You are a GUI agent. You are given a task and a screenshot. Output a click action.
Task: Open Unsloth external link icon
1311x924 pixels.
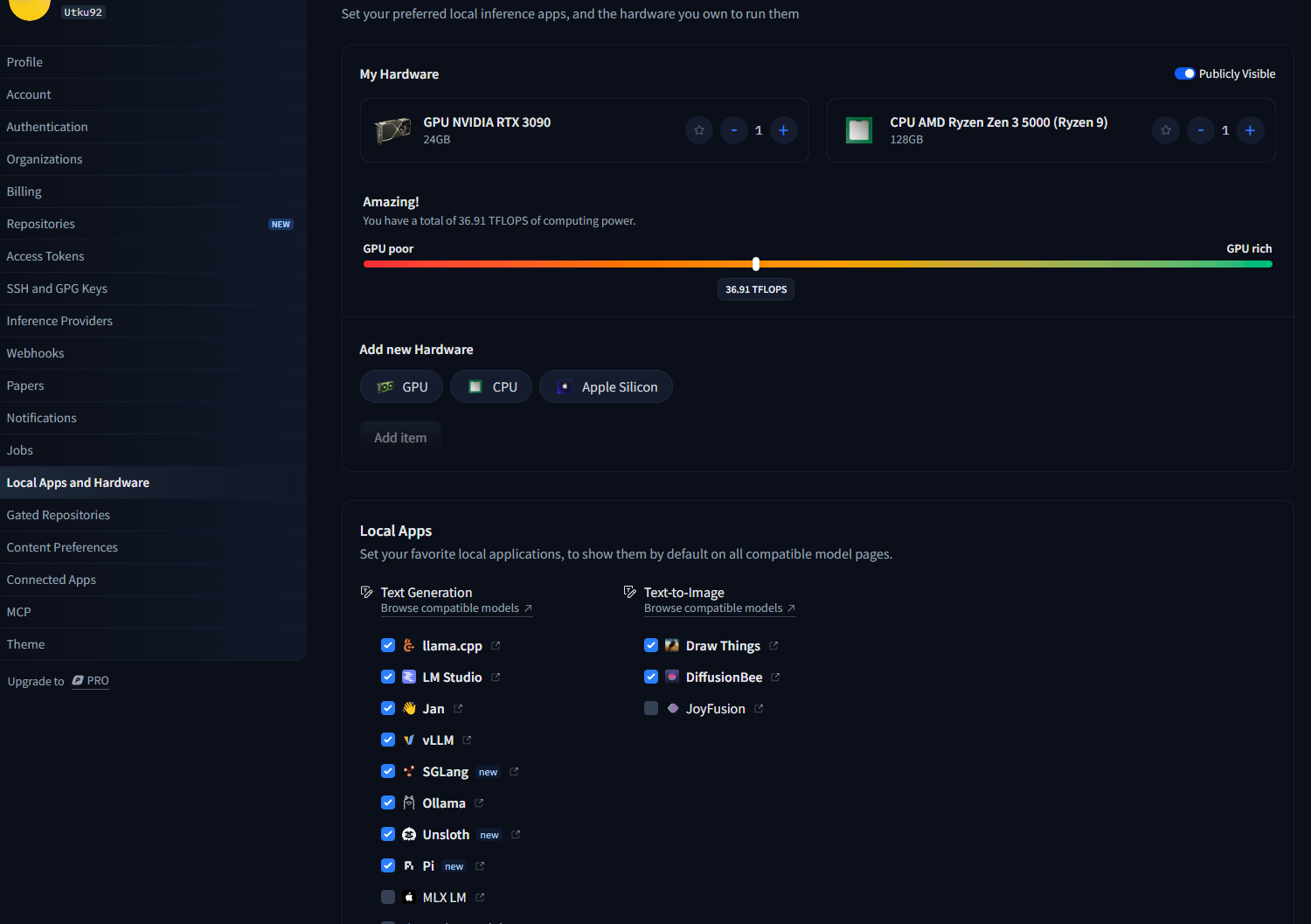coord(516,835)
